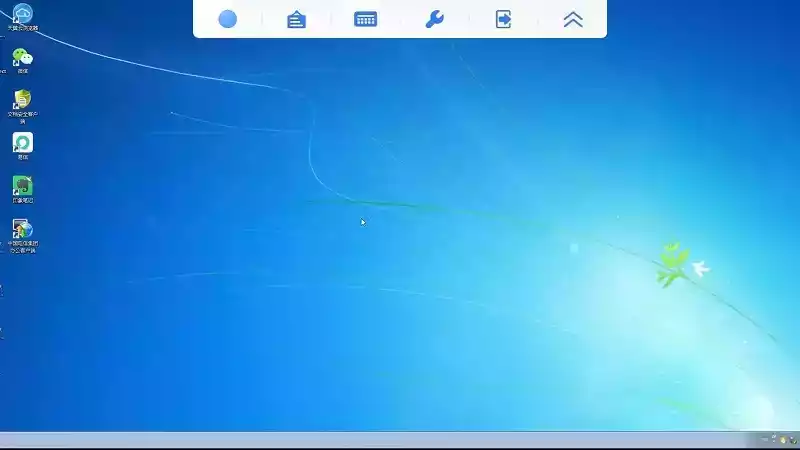Select the 天翼云浏览器 cloud desktop shortcut

tap(22, 14)
